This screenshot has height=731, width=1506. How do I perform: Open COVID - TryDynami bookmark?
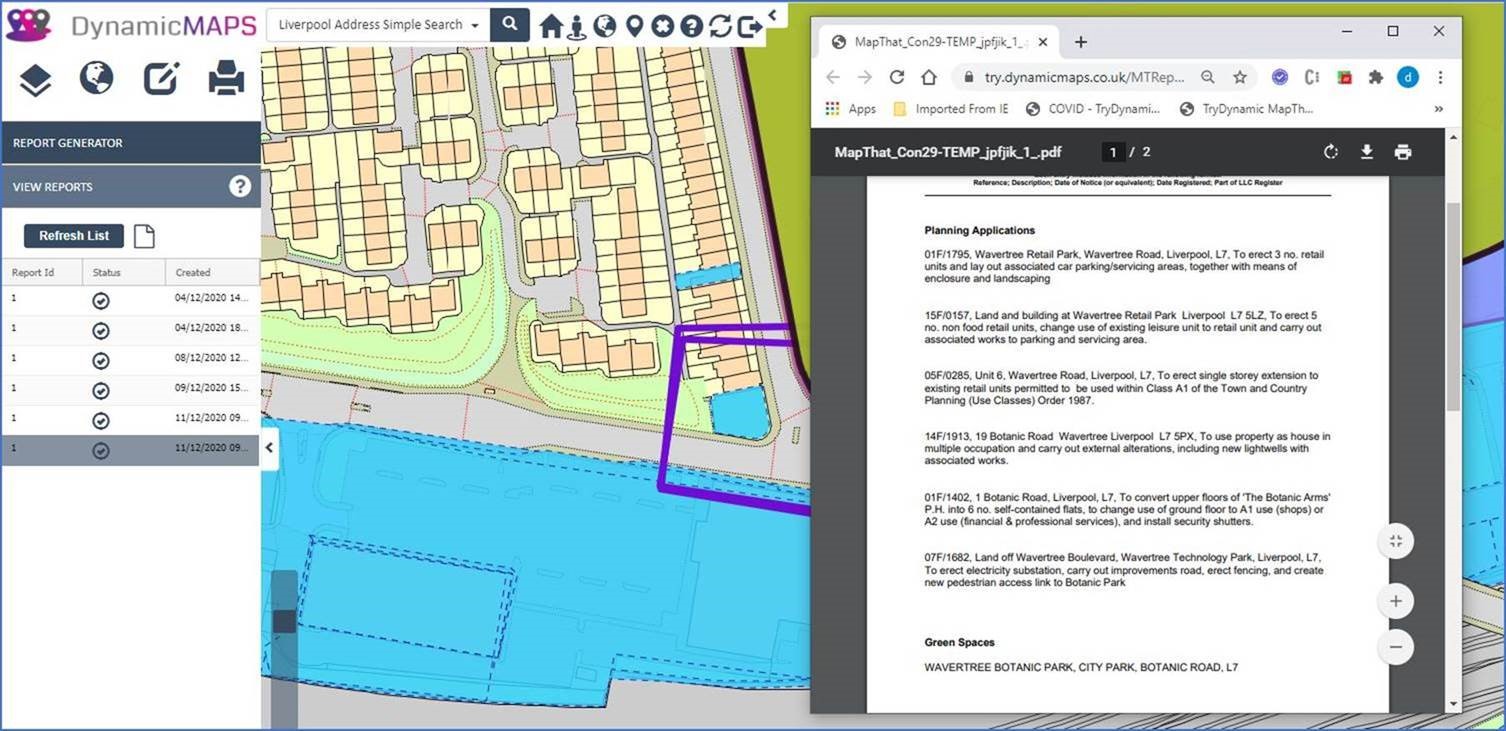coord(1093,109)
